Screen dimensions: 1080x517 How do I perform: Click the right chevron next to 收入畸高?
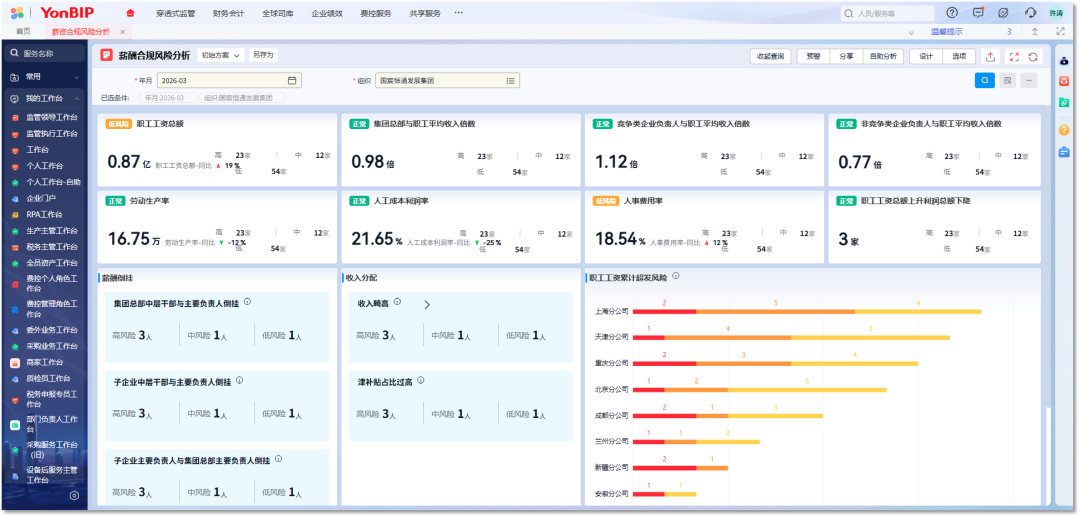[x=426, y=304]
